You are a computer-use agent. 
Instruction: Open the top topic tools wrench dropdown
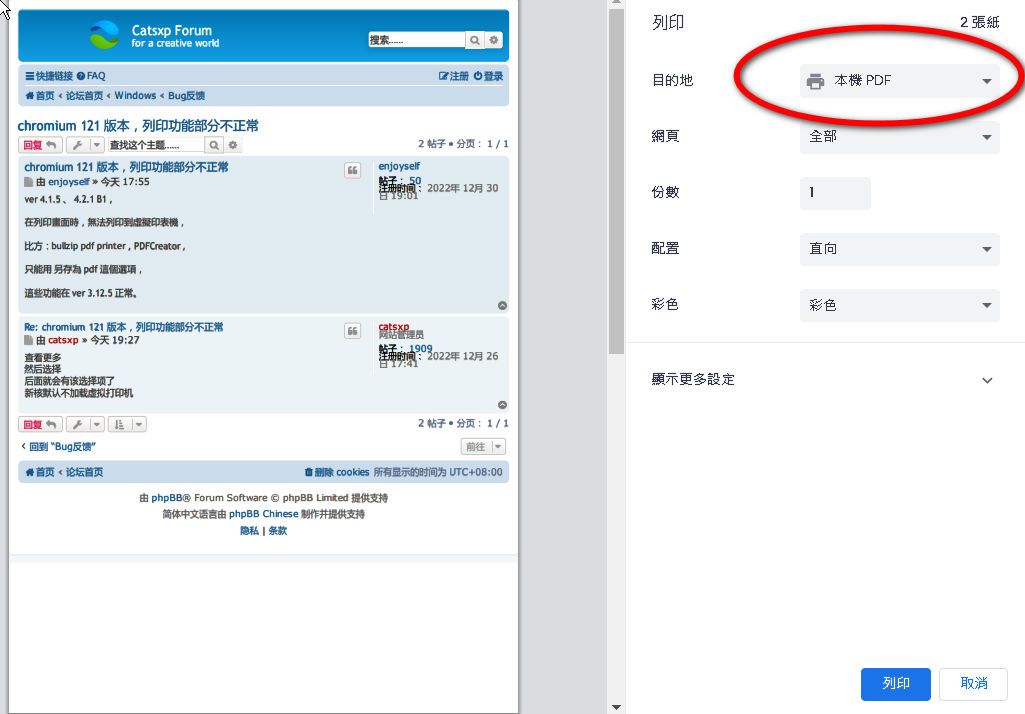(85, 145)
